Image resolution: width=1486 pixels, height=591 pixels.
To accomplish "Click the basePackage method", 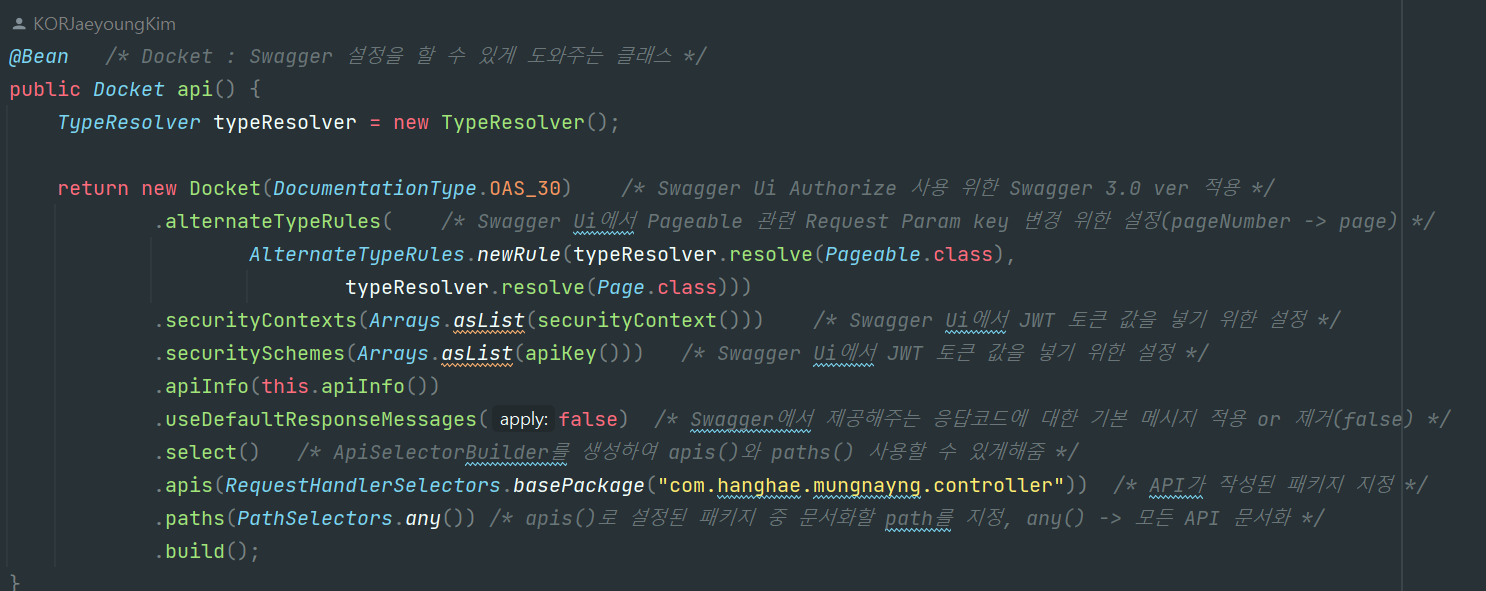I will click(579, 485).
